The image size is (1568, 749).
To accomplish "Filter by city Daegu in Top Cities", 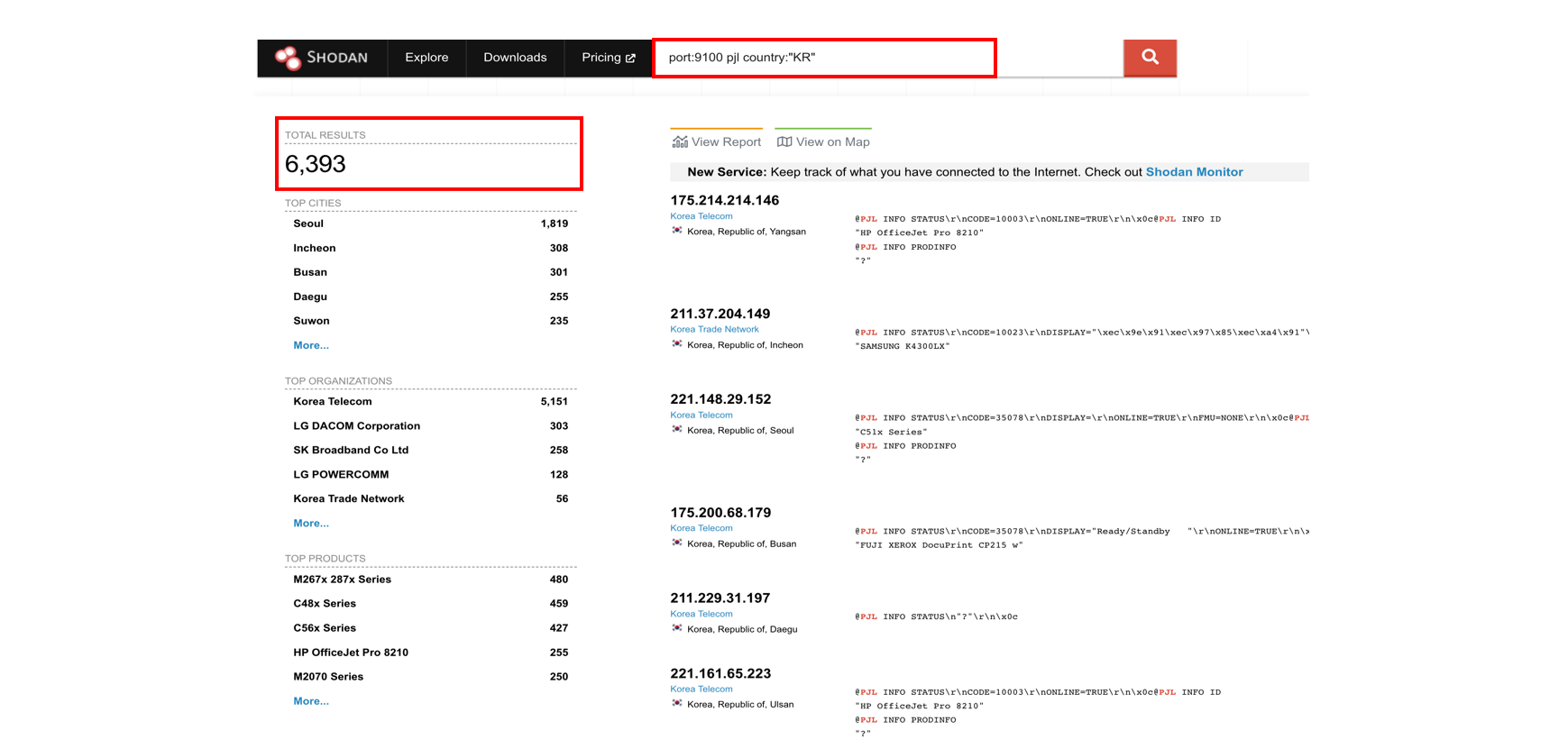I will [310, 297].
